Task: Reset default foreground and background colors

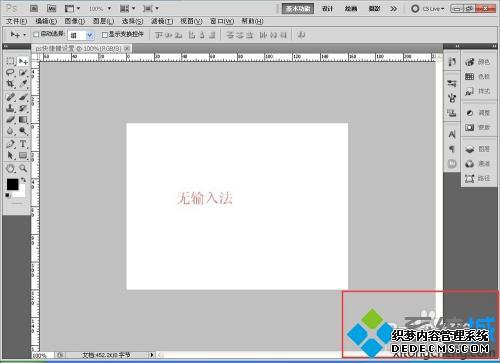Action: click(x=7, y=195)
